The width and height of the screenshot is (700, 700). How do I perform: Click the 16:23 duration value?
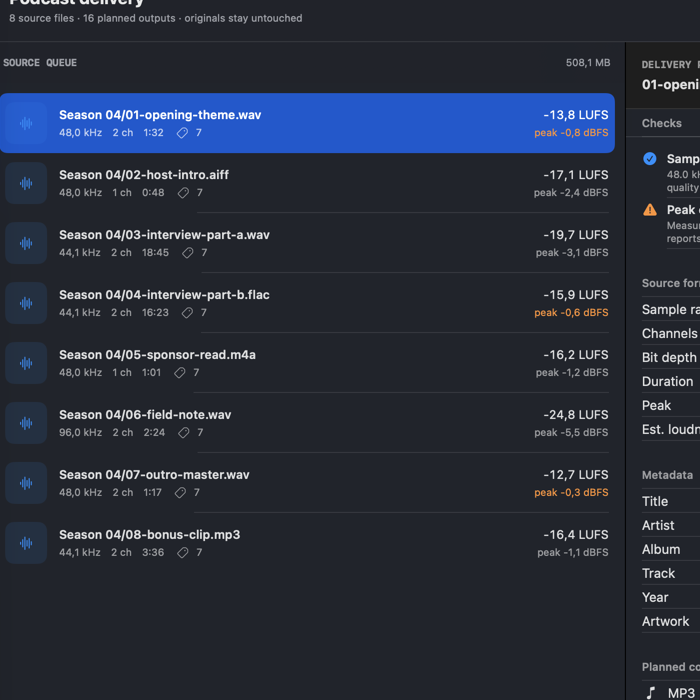[155, 312]
